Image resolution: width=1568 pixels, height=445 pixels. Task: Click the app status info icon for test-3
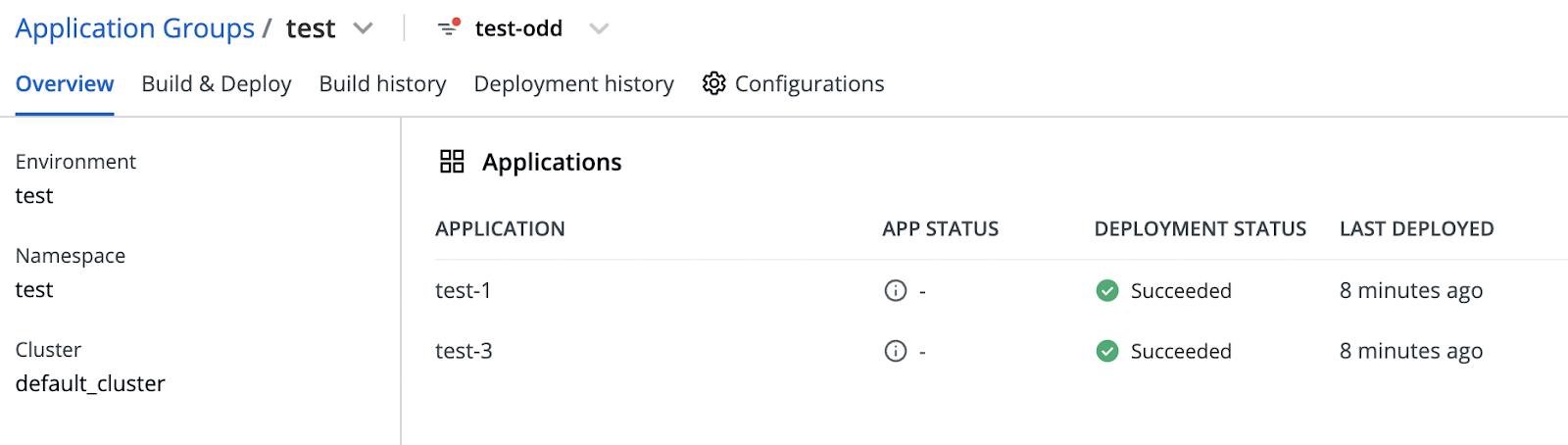(896, 351)
